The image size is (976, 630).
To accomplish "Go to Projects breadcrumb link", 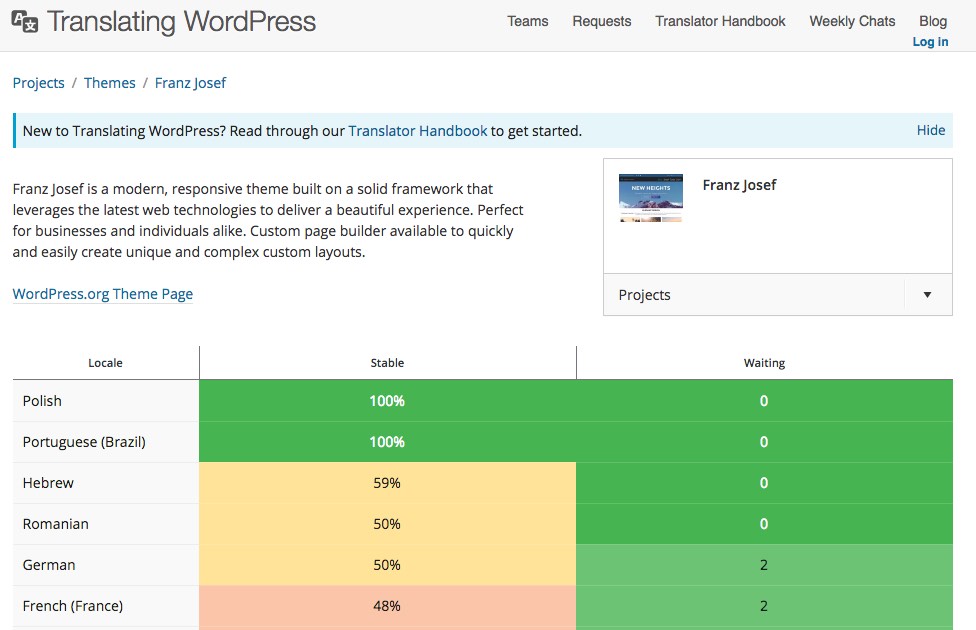I will coord(39,83).
